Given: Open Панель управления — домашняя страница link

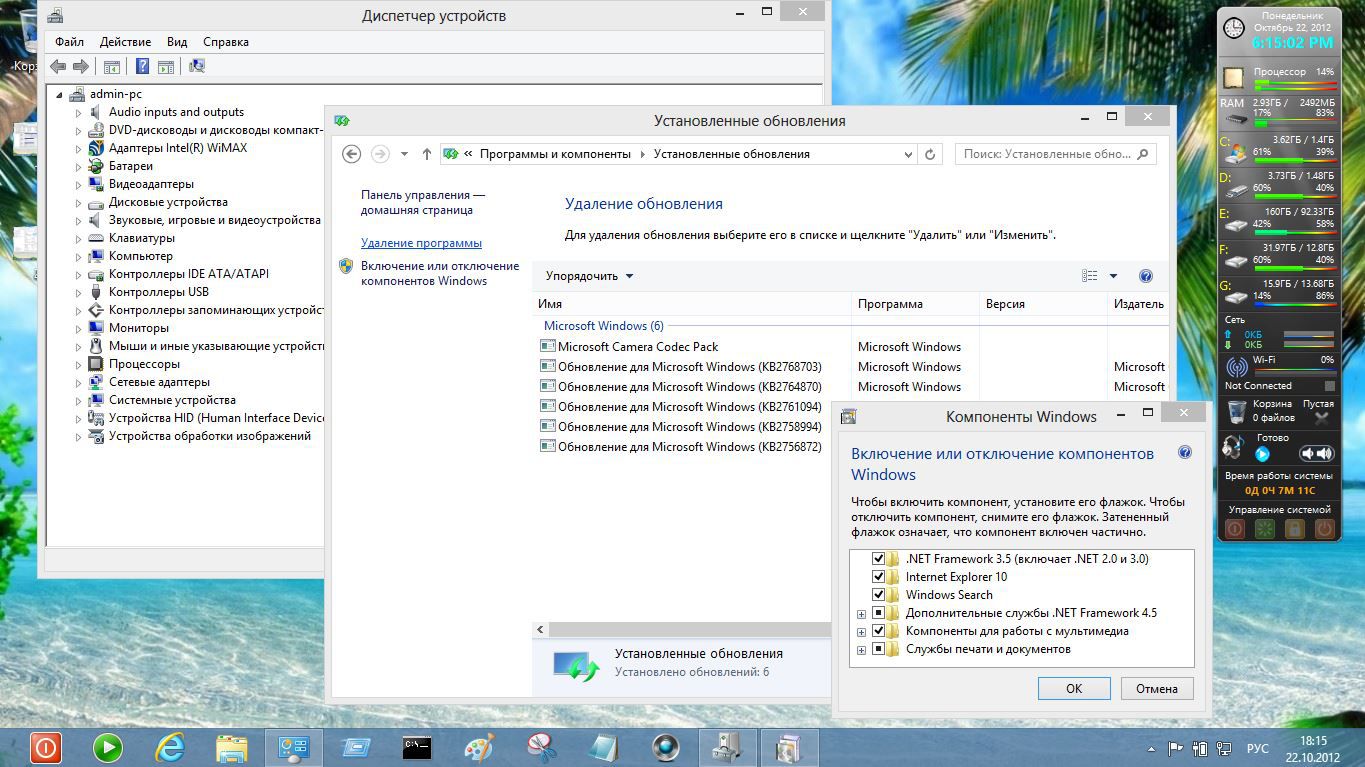Looking at the screenshot, I should [423, 203].
